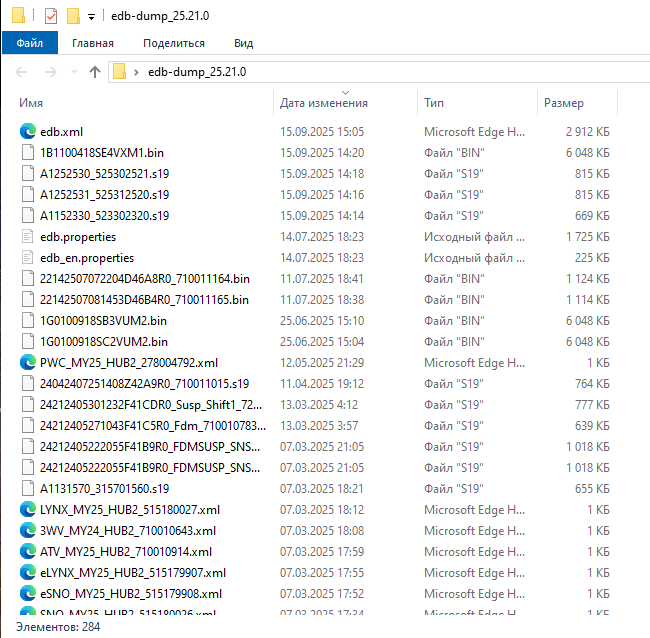The height and width of the screenshot is (638, 650).
Task: Go forward with the Forward arrow
Action: pos(51,72)
